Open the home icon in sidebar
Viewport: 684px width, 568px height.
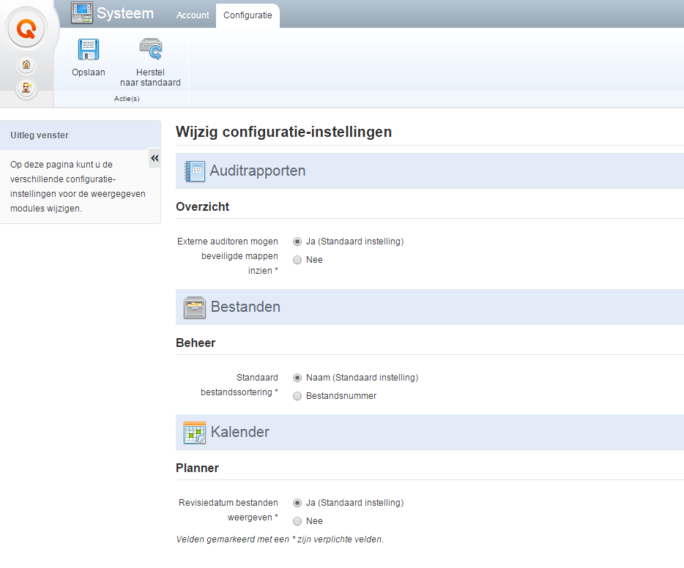pos(26,65)
